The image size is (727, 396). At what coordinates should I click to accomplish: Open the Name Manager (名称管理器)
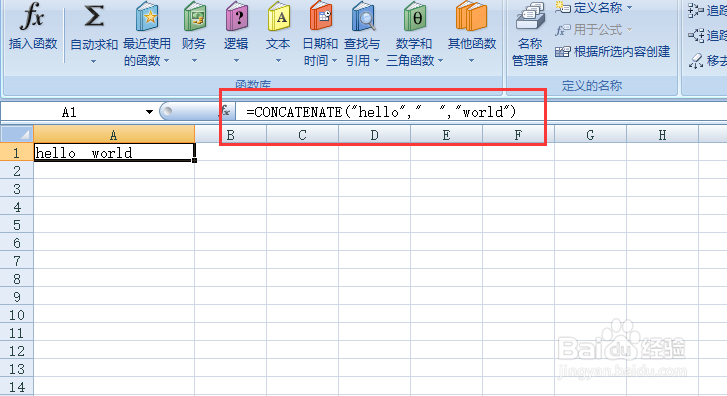point(530,33)
